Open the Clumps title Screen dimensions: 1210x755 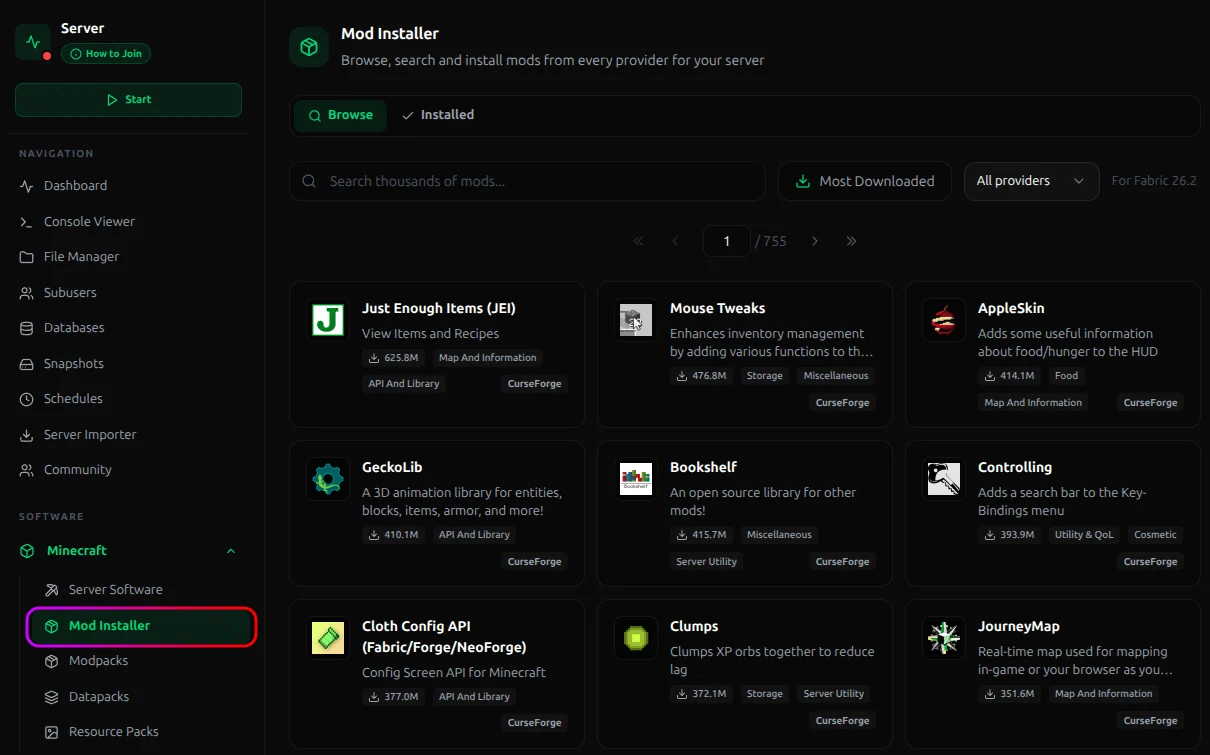[694, 627]
